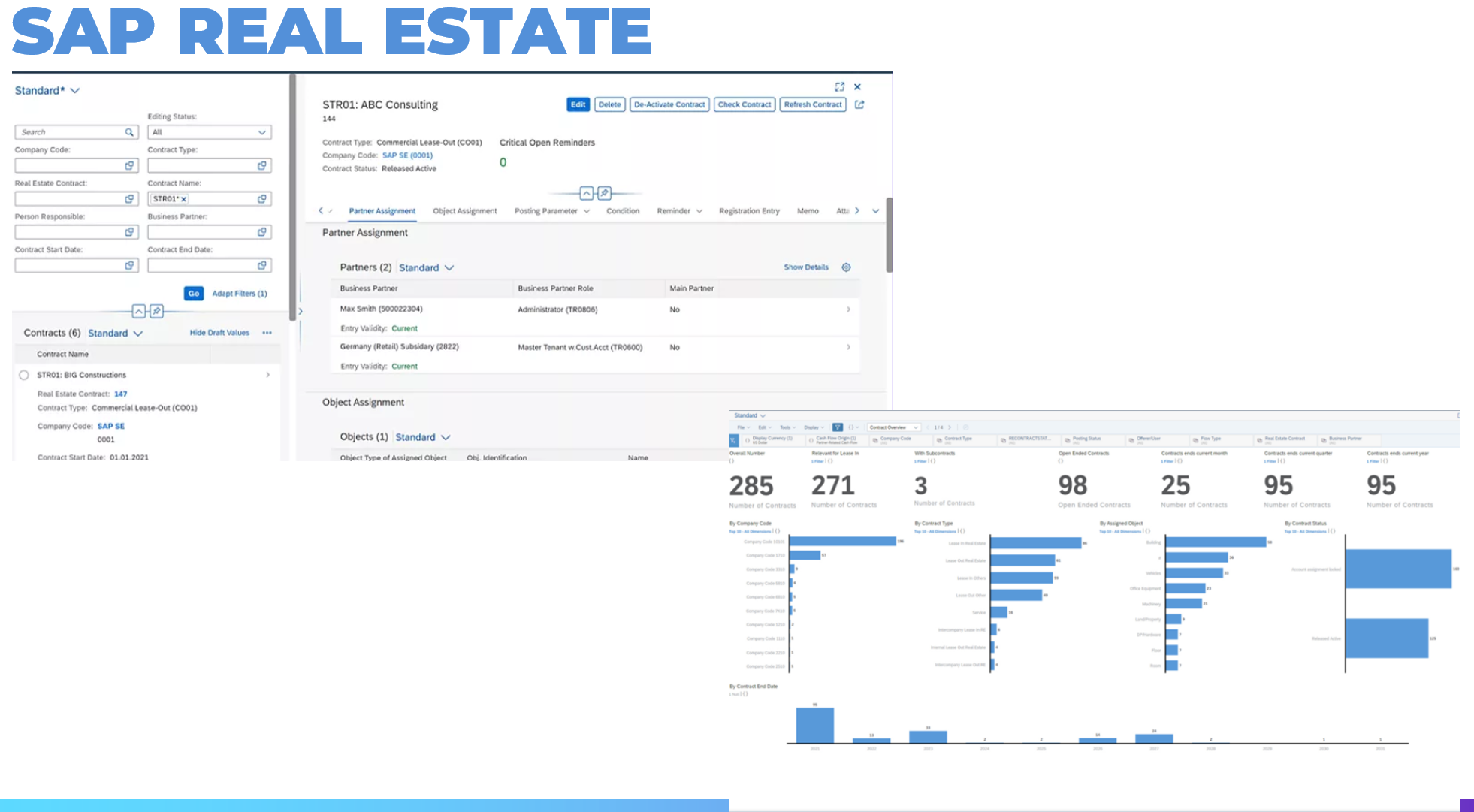Click De-Activate Contract button

(669, 104)
